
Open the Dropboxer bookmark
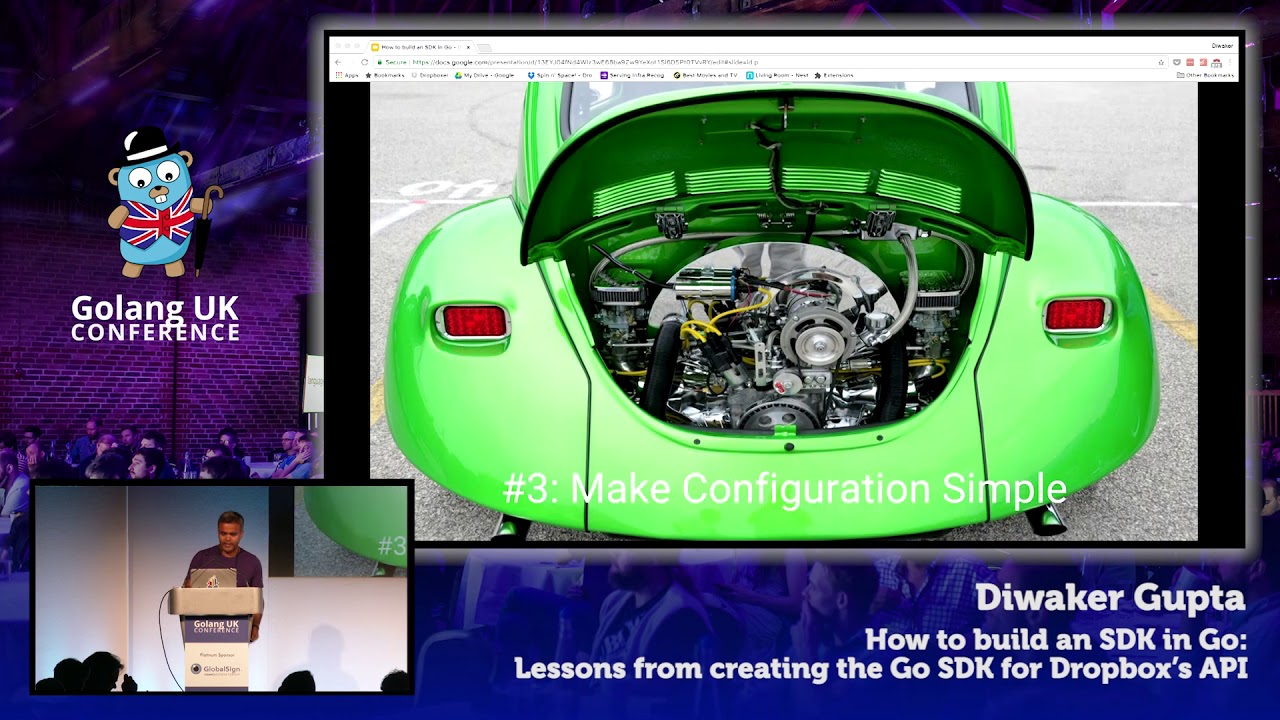click(x=431, y=75)
